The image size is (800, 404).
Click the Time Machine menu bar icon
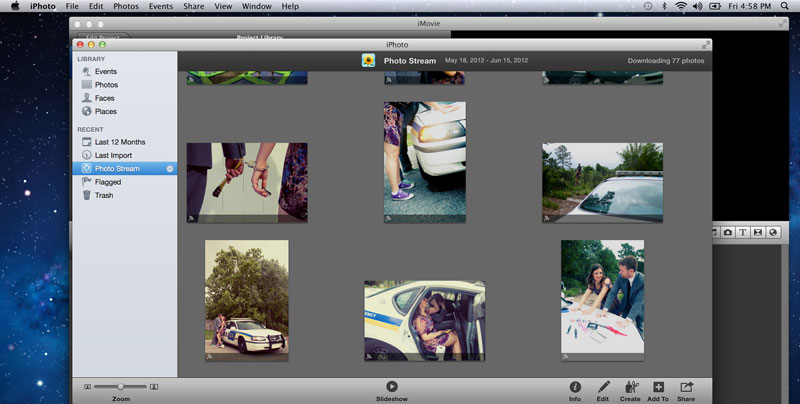tap(648, 6)
